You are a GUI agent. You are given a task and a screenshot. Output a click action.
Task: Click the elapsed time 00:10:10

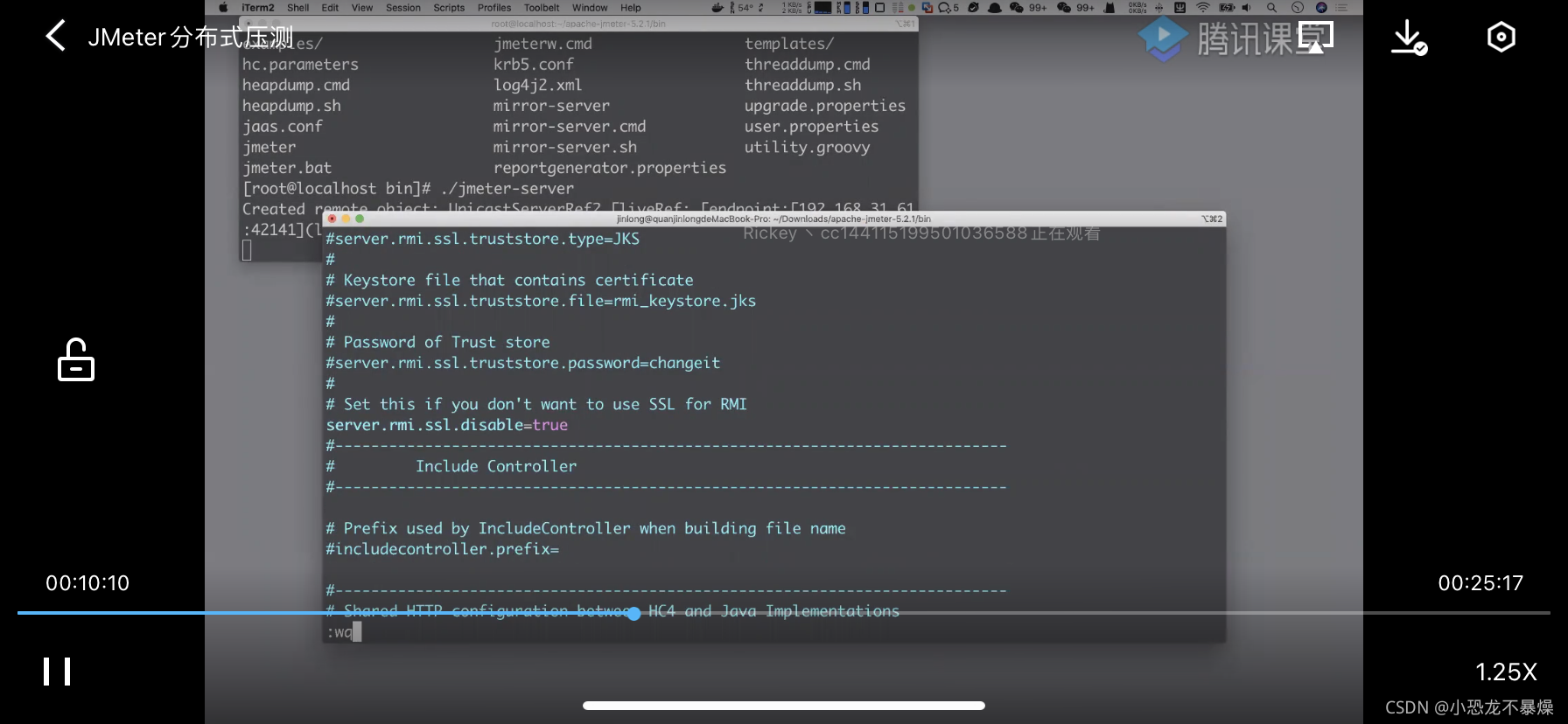[87, 583]
